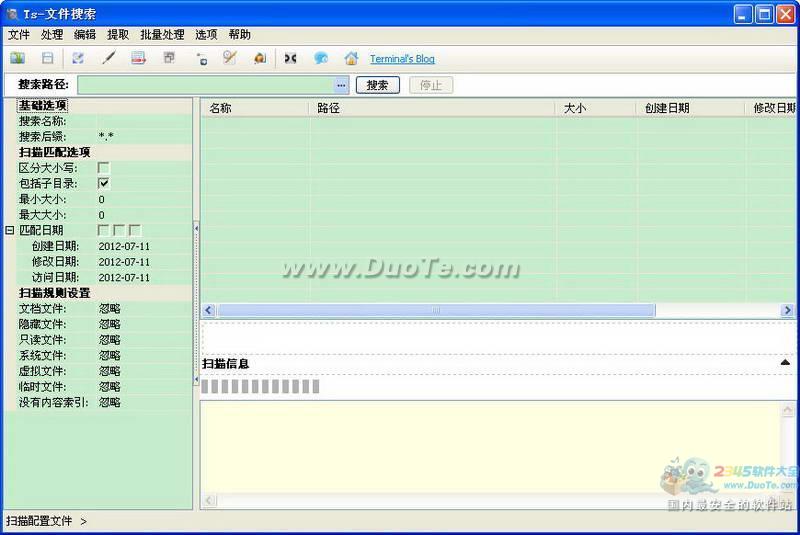800x535 pixels.
Task: Uncheck the 包括子目录 checkbox
Action: [x=104, y=184]
